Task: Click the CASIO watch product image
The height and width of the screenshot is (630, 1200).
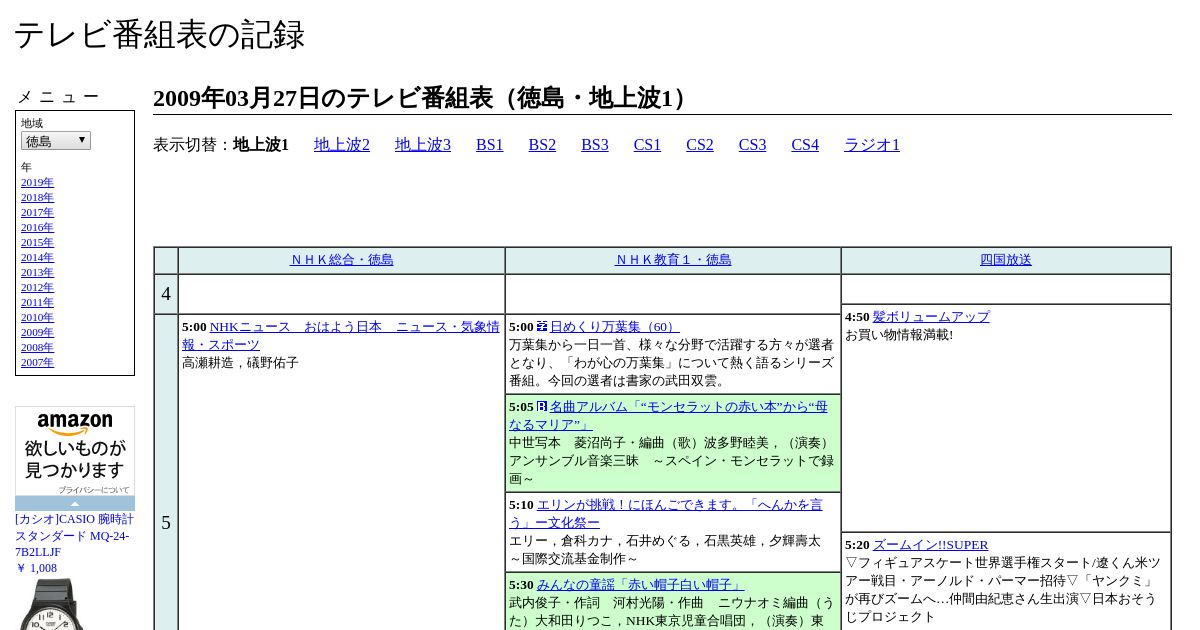Action: (x=50, y=604)
